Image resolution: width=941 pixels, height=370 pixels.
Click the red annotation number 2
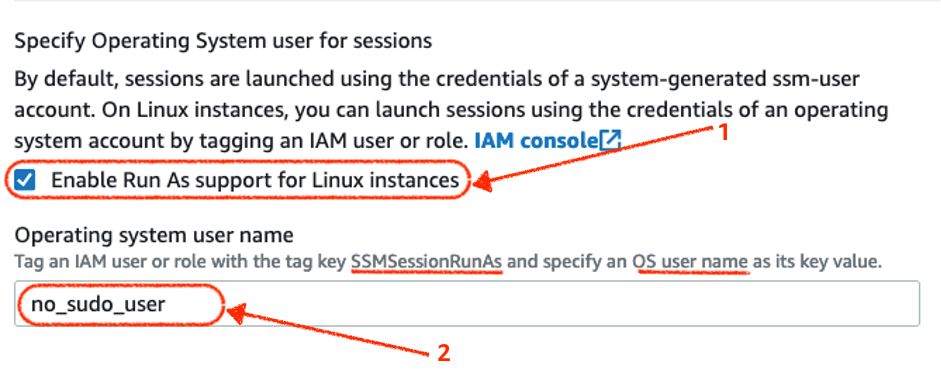pos(443,353)
